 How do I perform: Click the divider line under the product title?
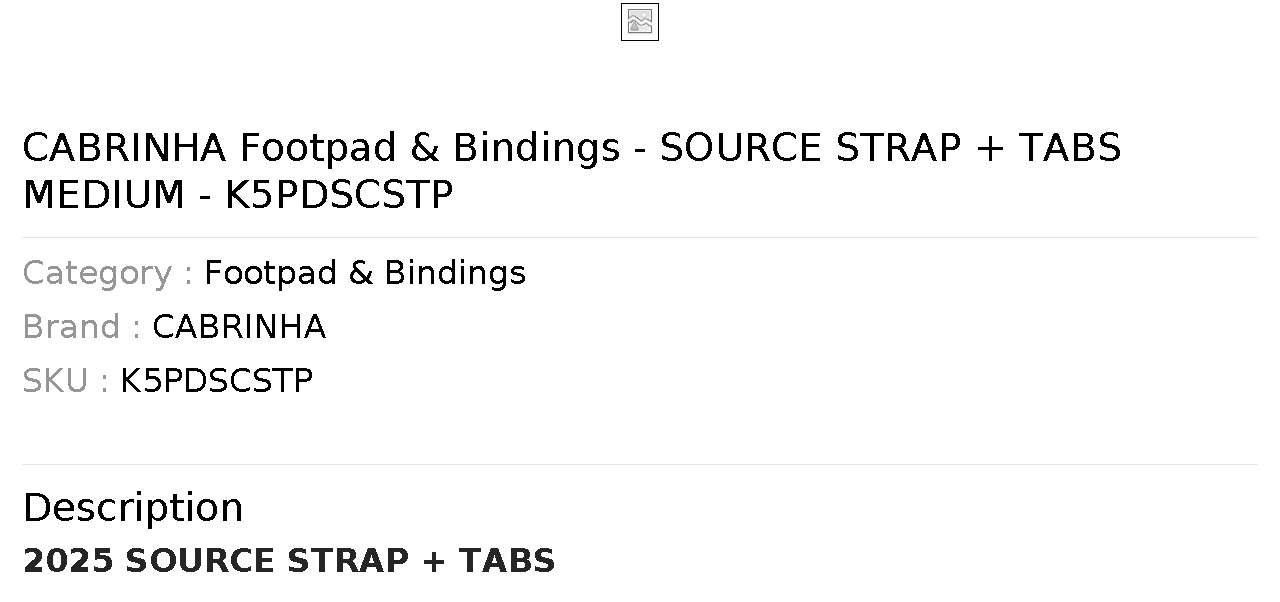(640, 237)
